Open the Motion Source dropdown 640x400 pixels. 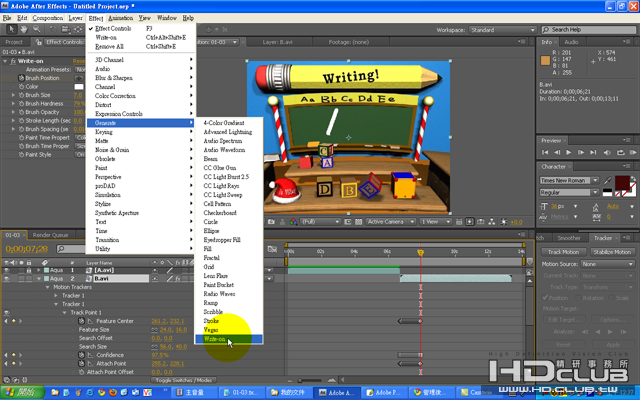click(608, 264)
